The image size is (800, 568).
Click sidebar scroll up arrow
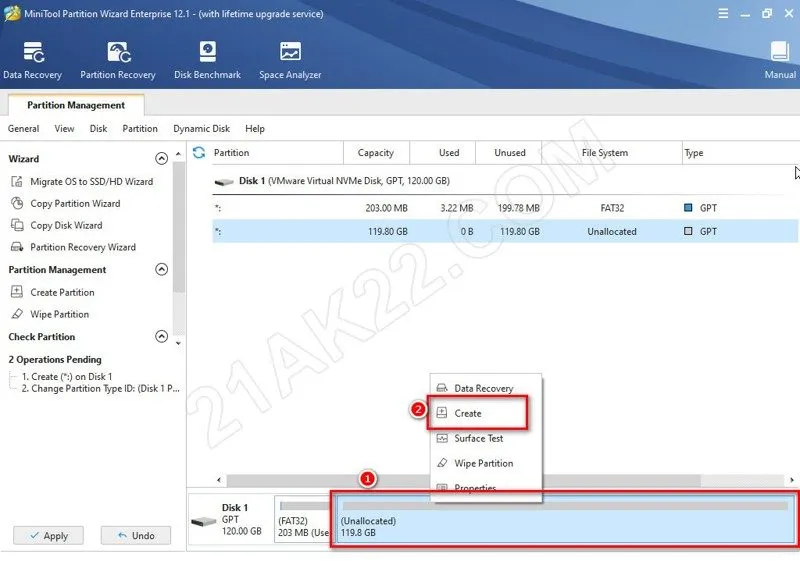pyautogui.click(x=178, y=154)
